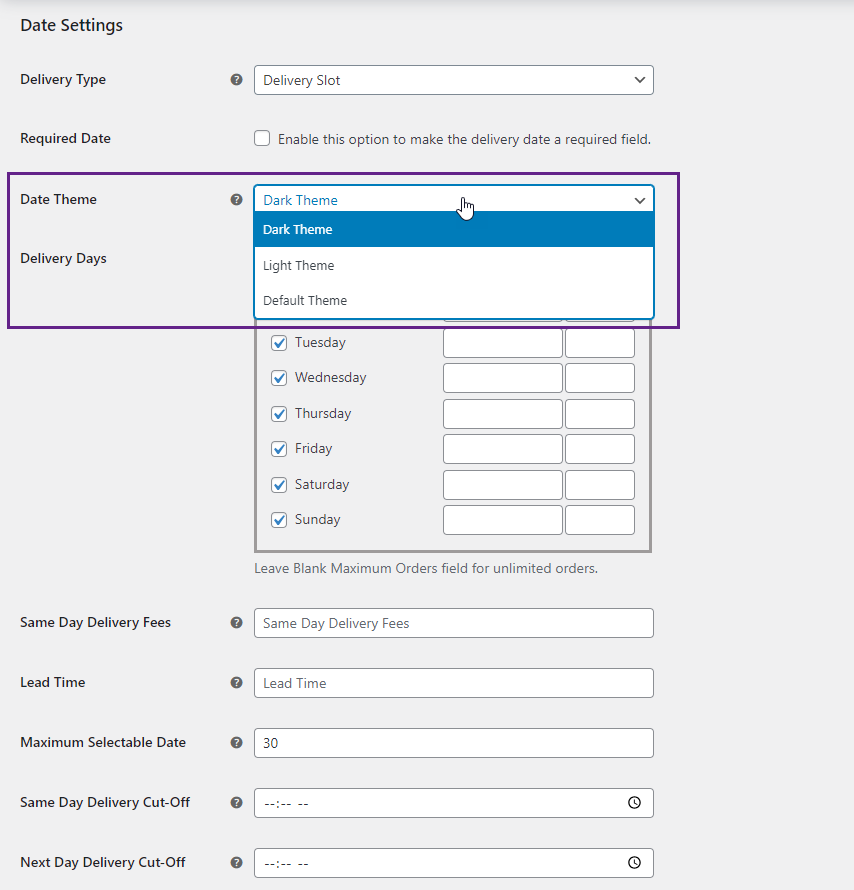The width and height of the screenshot is (854, 890).
Task: Disable Sunday delivery checkbox
Action: click(279, 520)
